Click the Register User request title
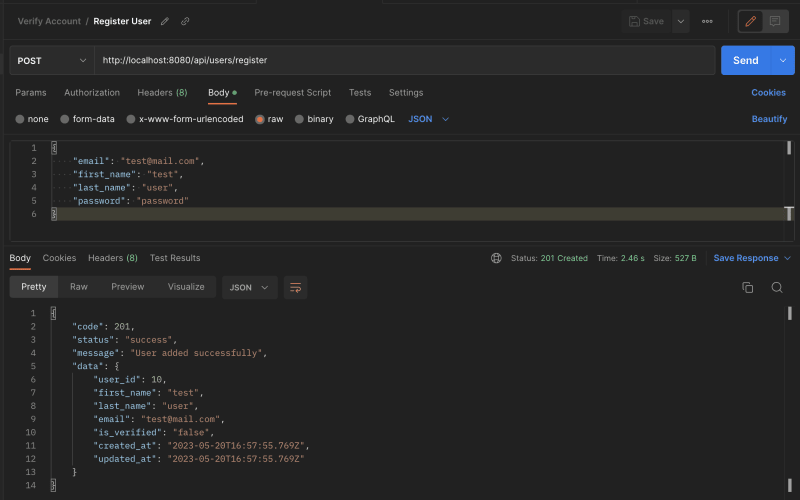Screen dimensions: 800x500 pos(122,21)
